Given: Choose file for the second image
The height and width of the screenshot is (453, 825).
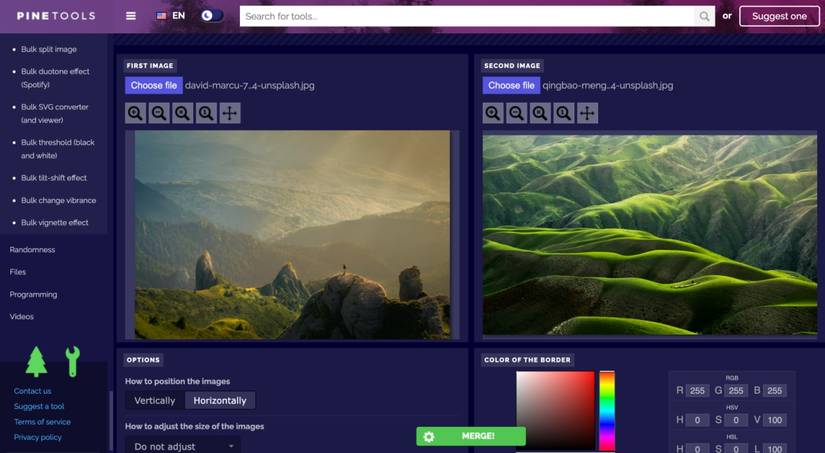Looking at the screenshot, I should click(511, 85).
